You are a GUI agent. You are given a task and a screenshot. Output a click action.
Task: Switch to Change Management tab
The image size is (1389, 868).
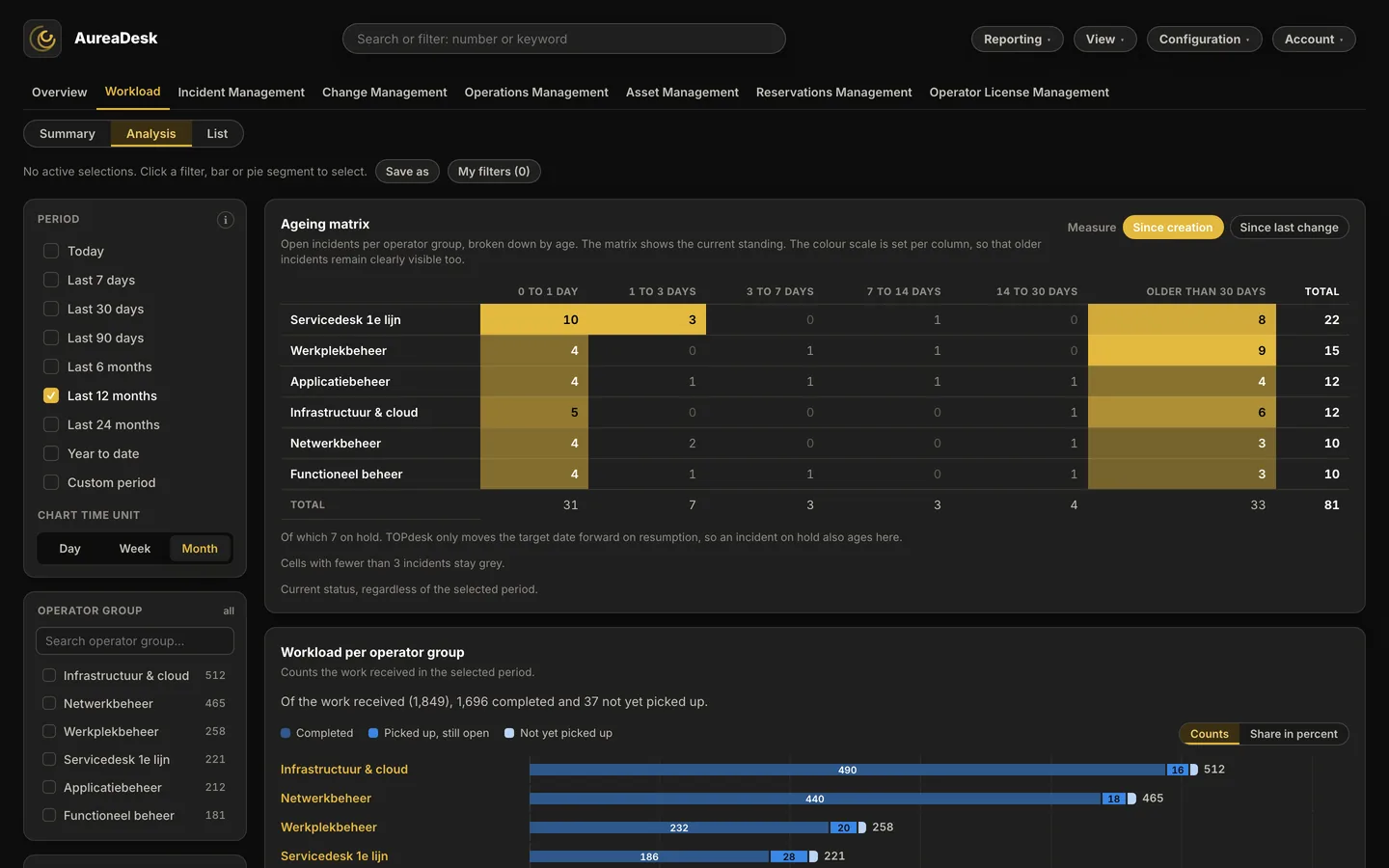coord(385,93)
